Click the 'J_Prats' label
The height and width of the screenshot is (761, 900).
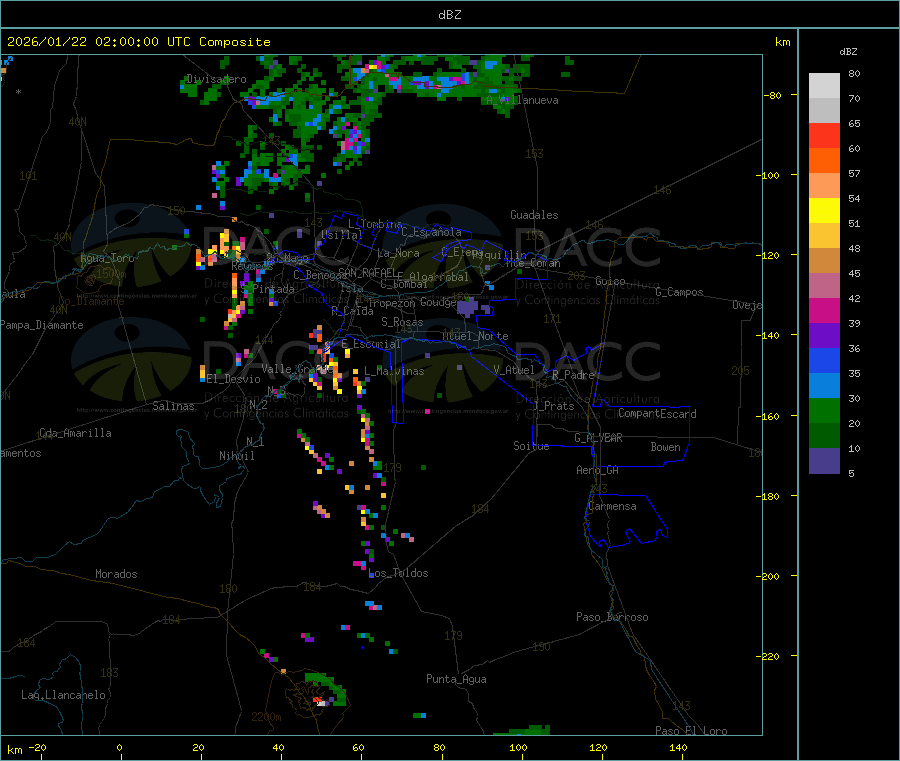click(553, 405)
